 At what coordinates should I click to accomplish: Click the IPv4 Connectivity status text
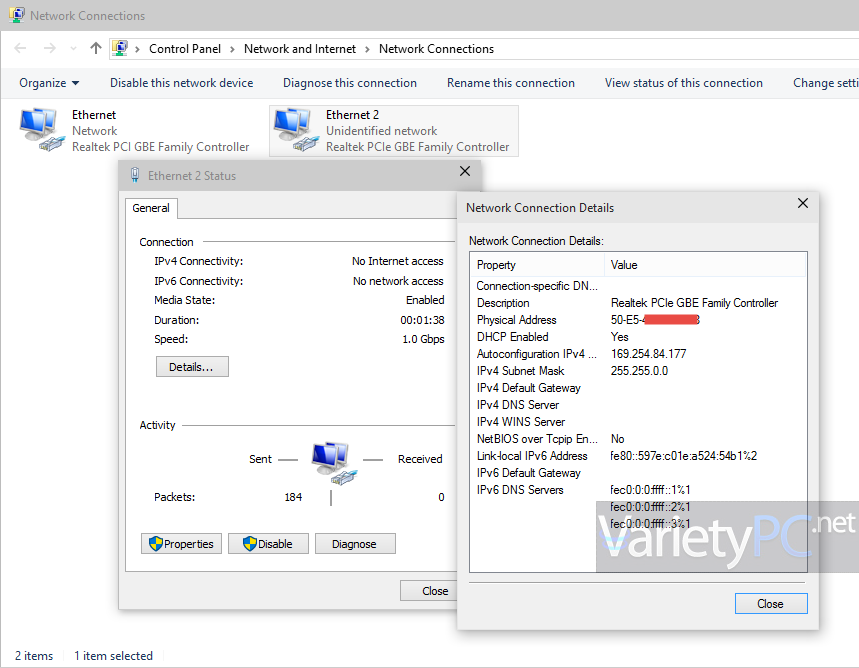pos(398,261)
